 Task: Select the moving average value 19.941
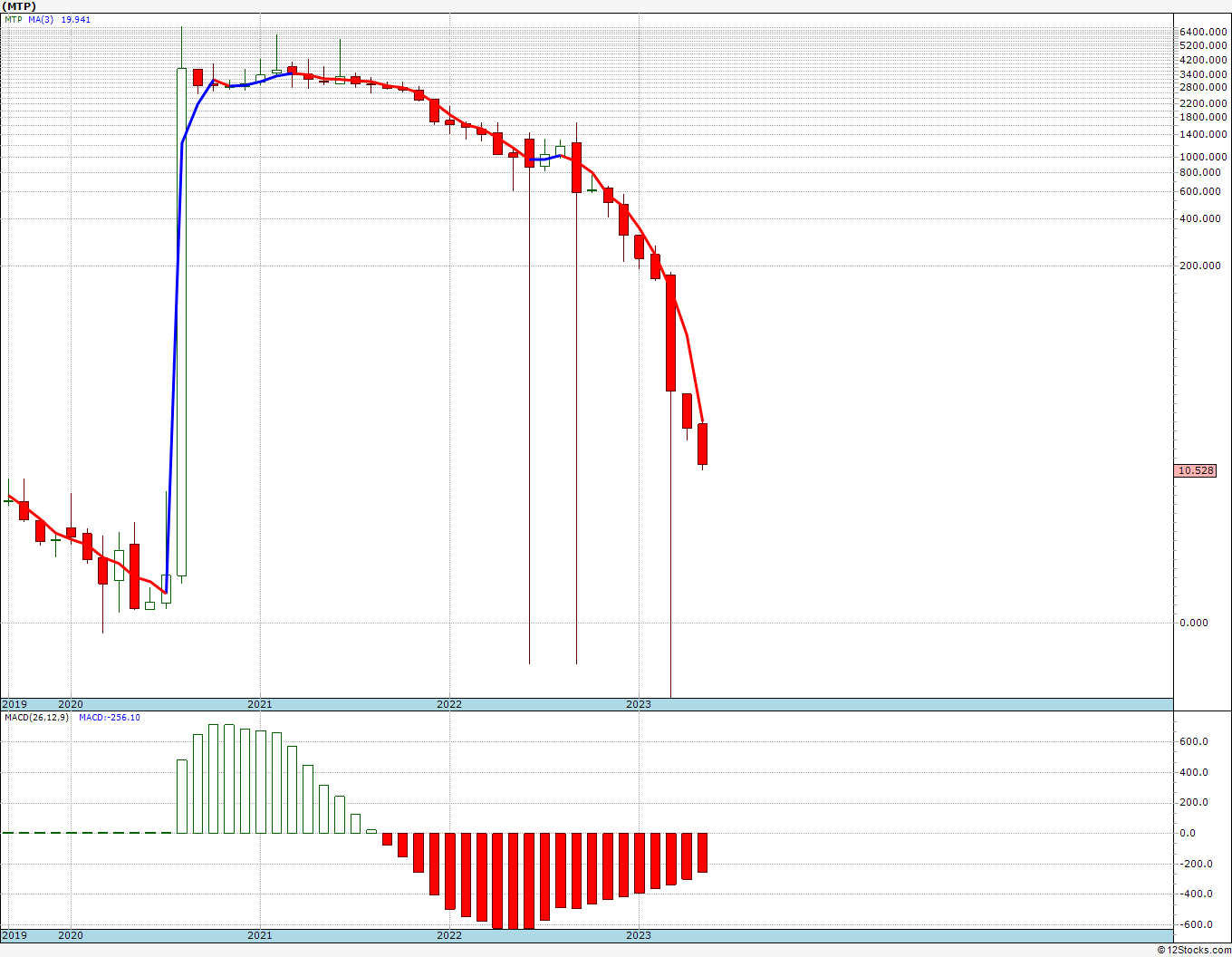[76, 19]
